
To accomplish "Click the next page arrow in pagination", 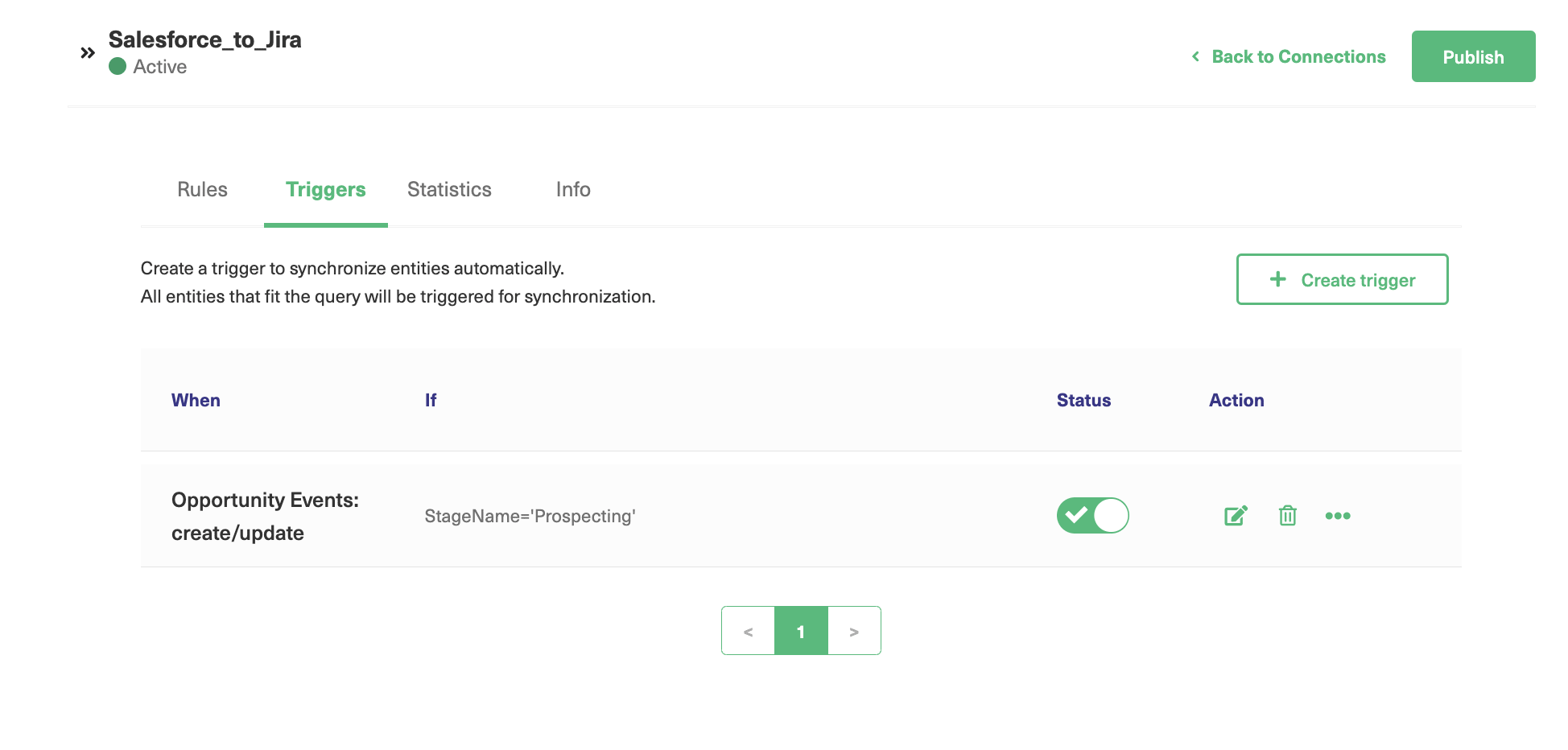I will [854, 631].
